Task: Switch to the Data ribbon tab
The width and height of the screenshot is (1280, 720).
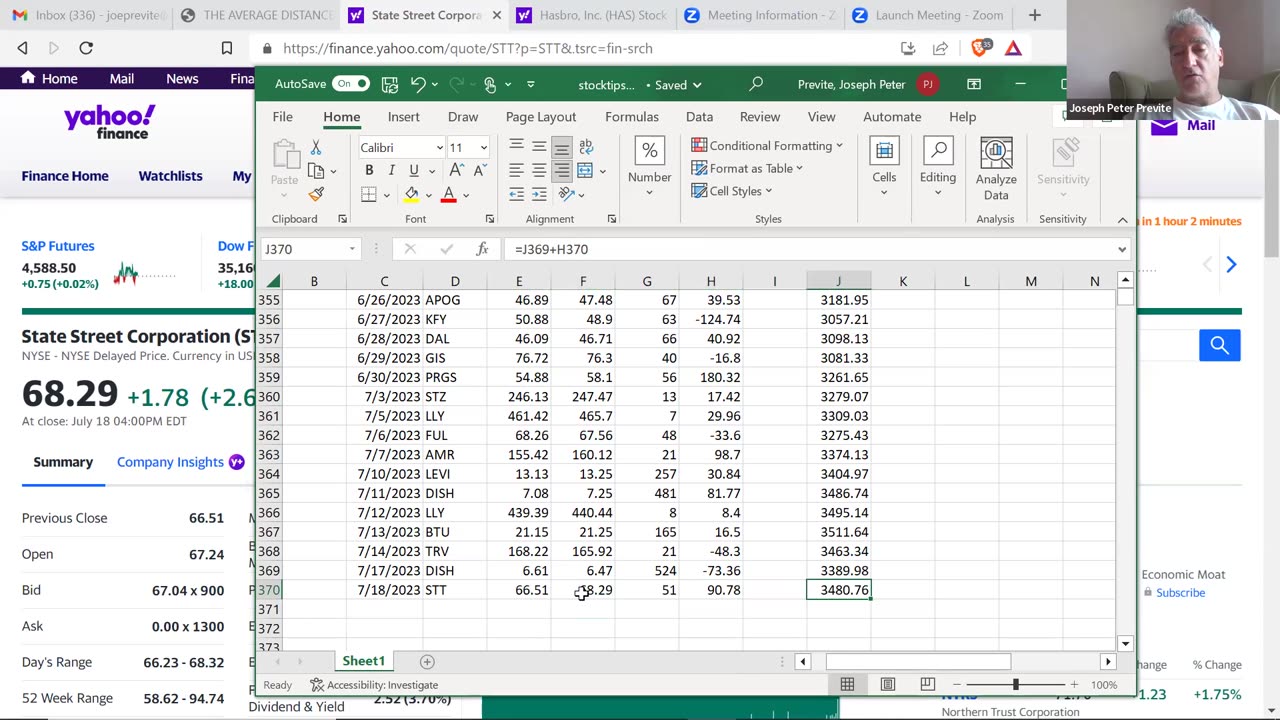Action: coord(700,117)
